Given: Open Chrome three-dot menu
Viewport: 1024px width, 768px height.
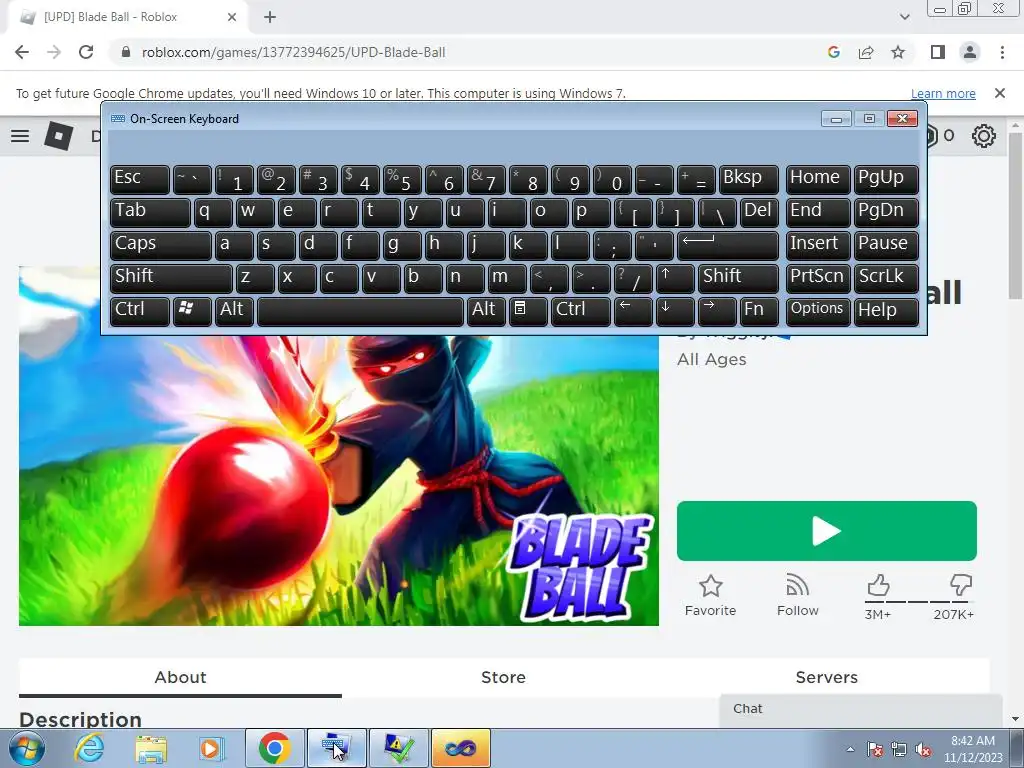Looking at the screenshot, I should tap(1002, 52).
